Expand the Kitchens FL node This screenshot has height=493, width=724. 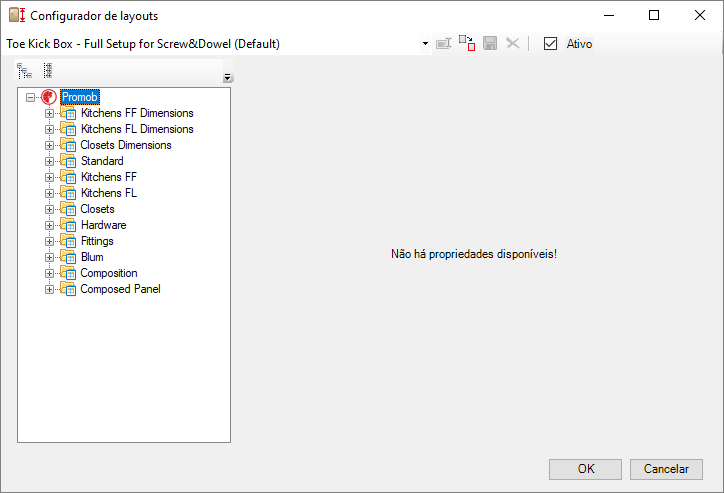[49, 193]
